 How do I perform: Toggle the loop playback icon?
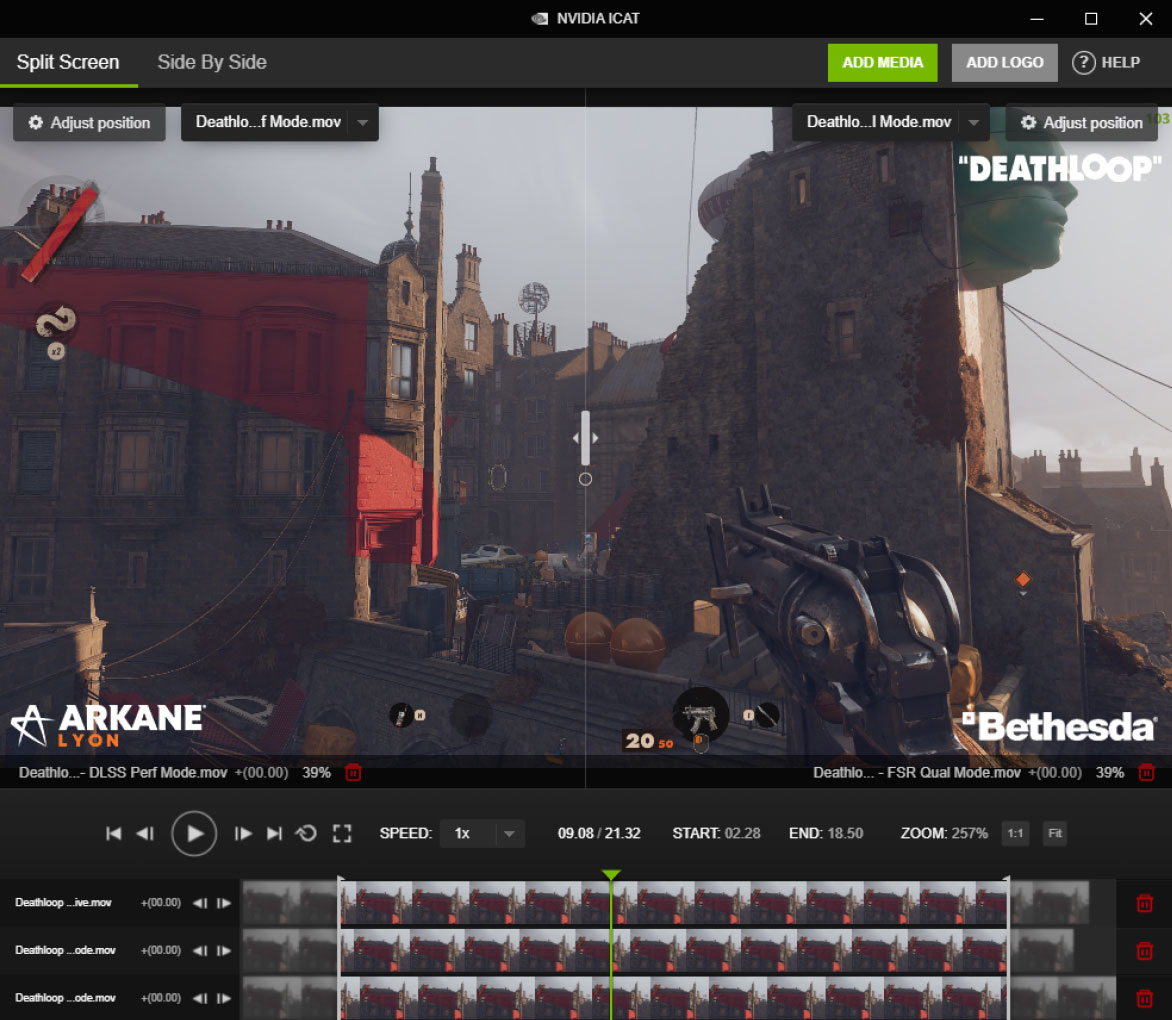pyautogui.click(x=306, y=834)
